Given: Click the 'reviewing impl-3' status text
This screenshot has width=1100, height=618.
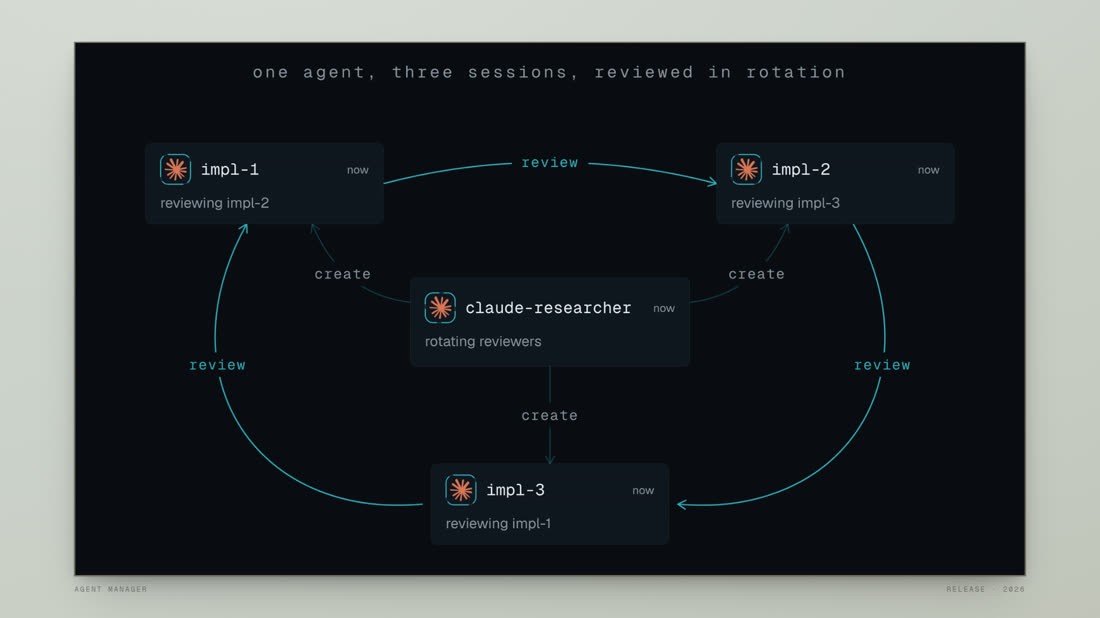Looking at the screenshot, I should 786,203.
